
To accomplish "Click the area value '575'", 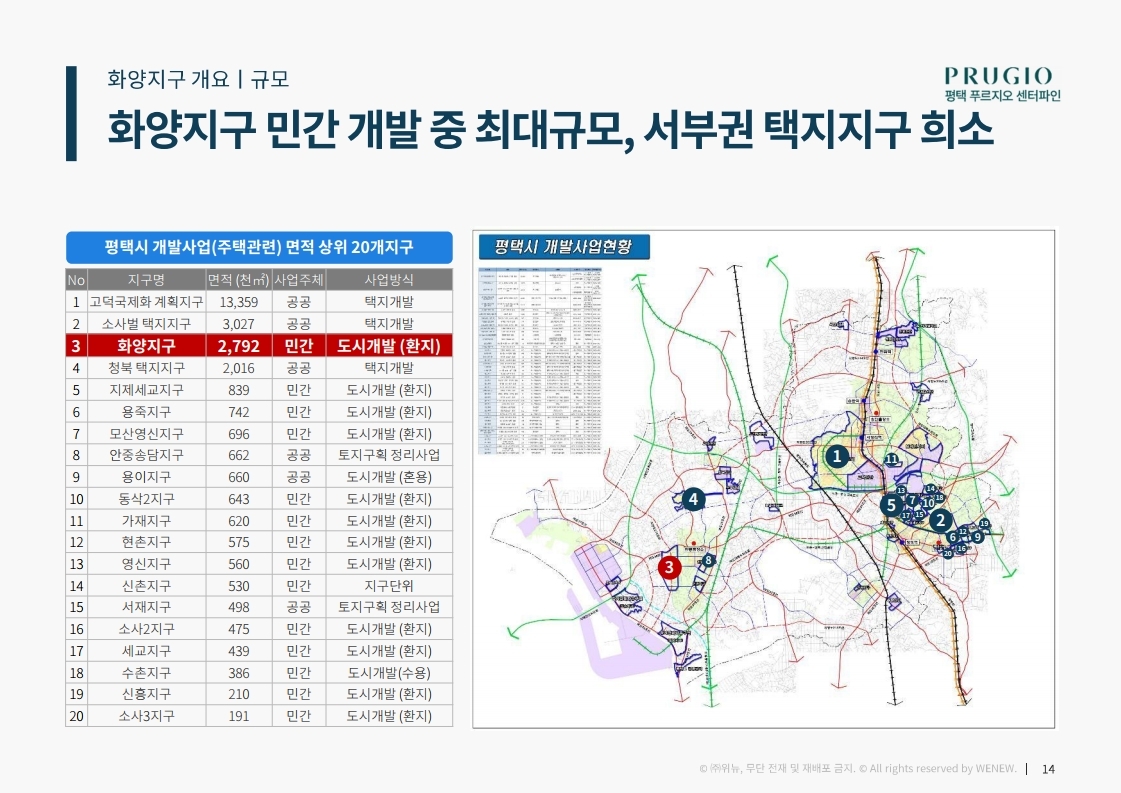I will [x=239, y=542].
